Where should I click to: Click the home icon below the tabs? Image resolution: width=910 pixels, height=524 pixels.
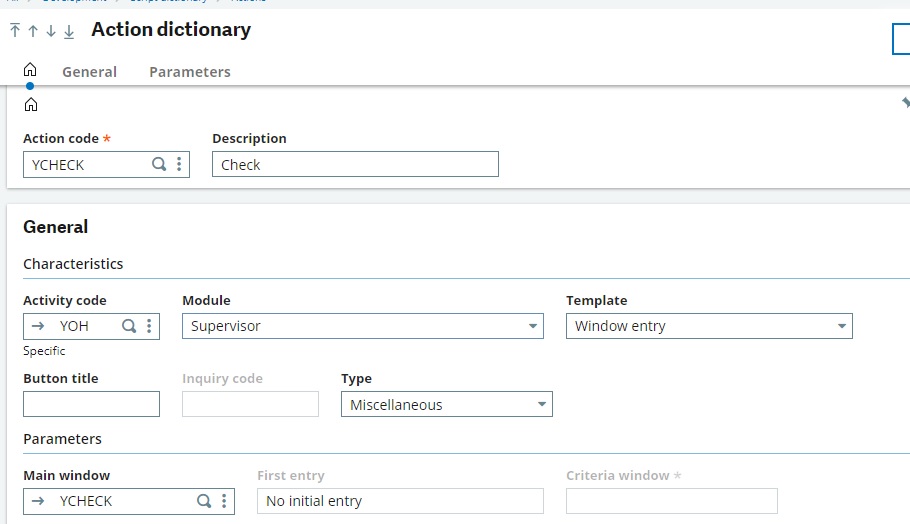pyautogui.click(x=31, y=104)
